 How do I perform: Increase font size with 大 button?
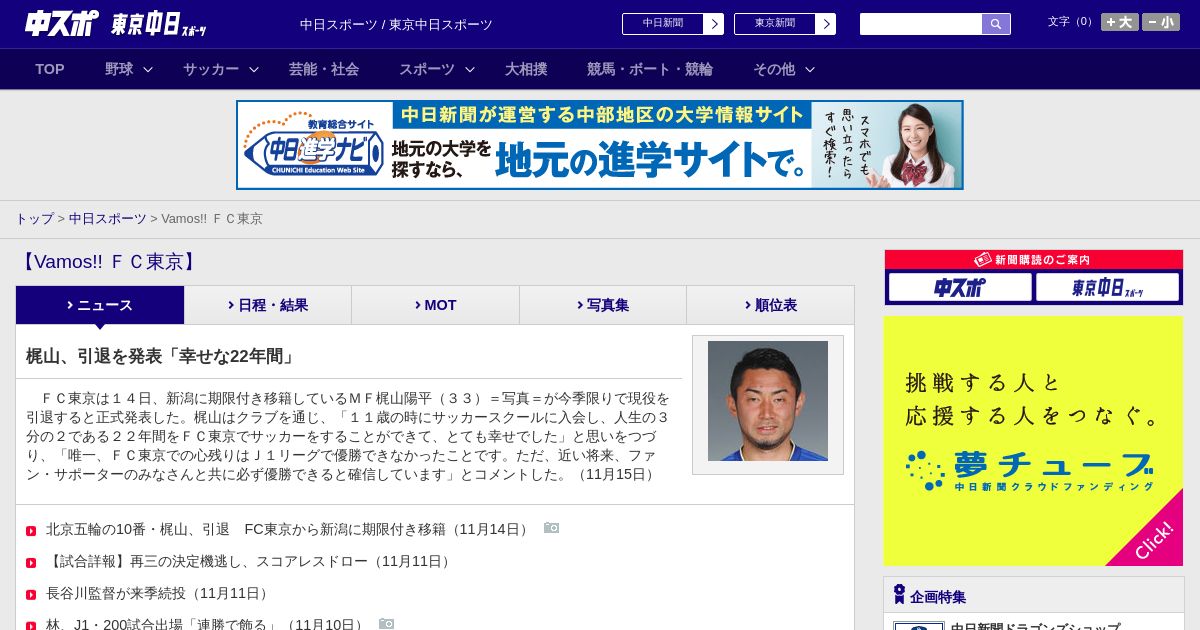tap(1119, 22)
